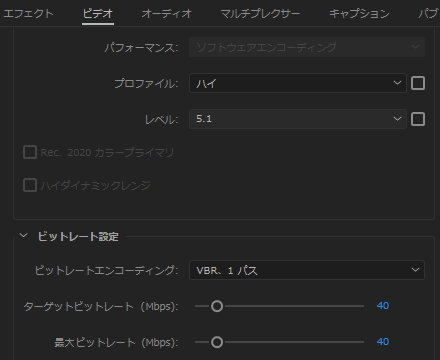
Task: Click the 最大ビットレート value 40
Action: tap(383, 342)
